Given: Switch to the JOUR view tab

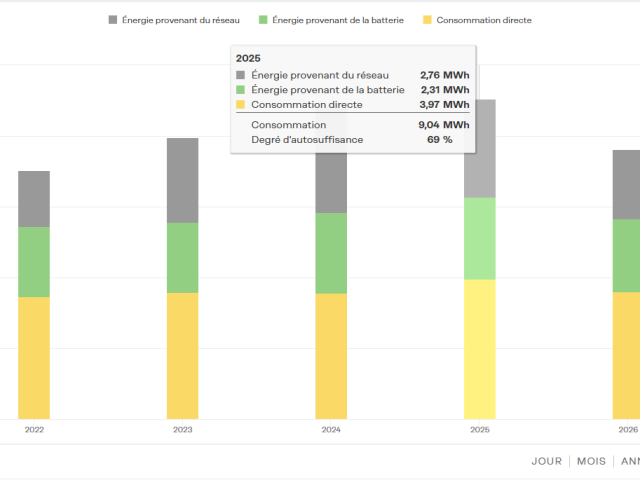Looking at the screenshot, I should point(547,461).
